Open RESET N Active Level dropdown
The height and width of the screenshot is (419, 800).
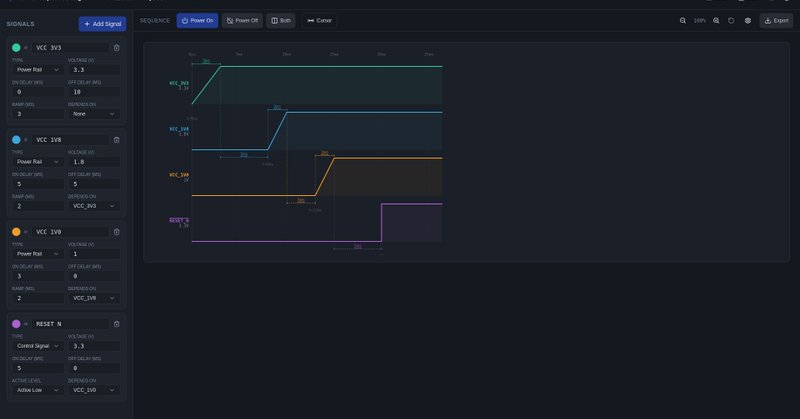pyautogui.click(x=38, y=390)
